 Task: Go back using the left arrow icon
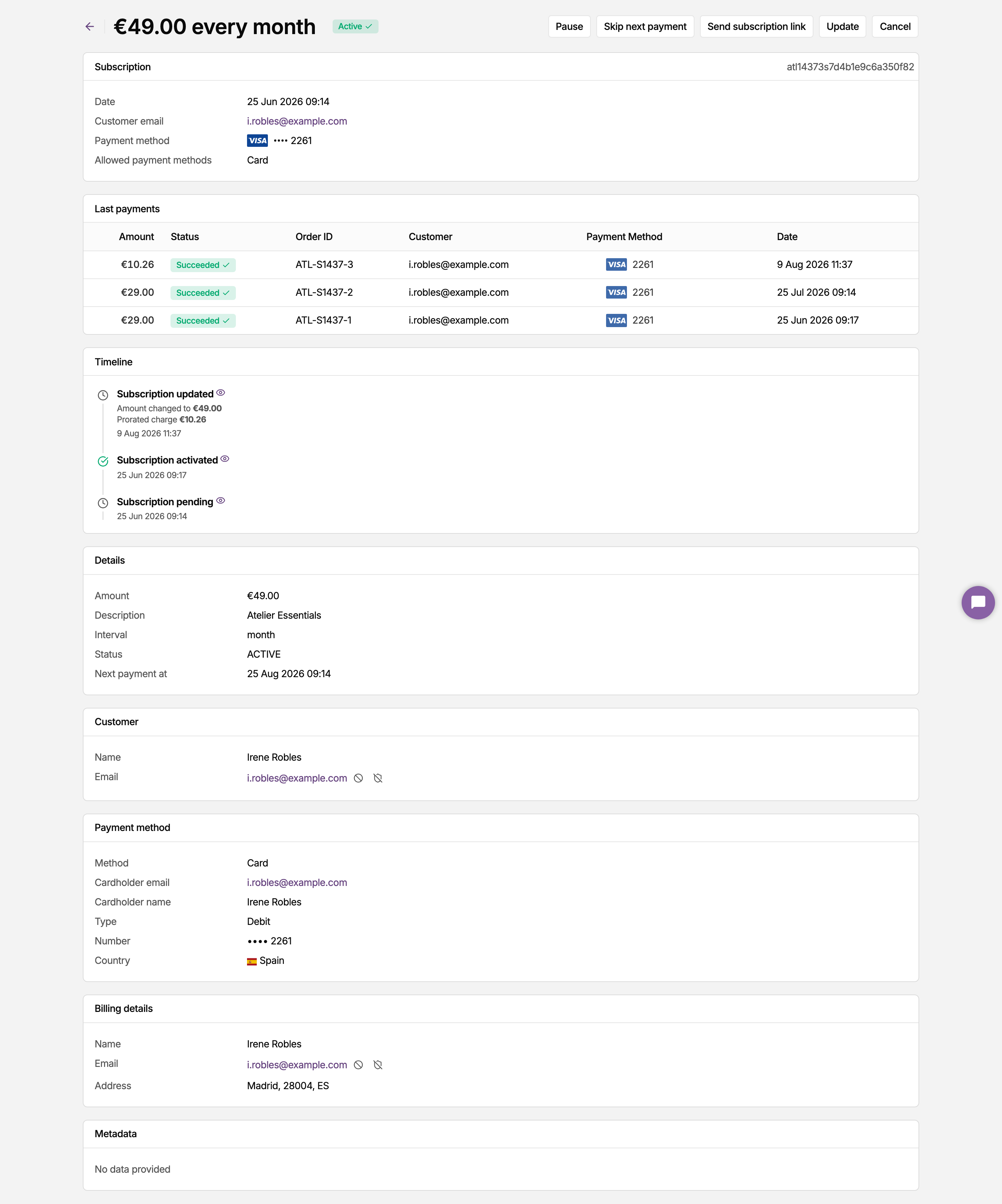pyautogui.click(x=89, y=26)
